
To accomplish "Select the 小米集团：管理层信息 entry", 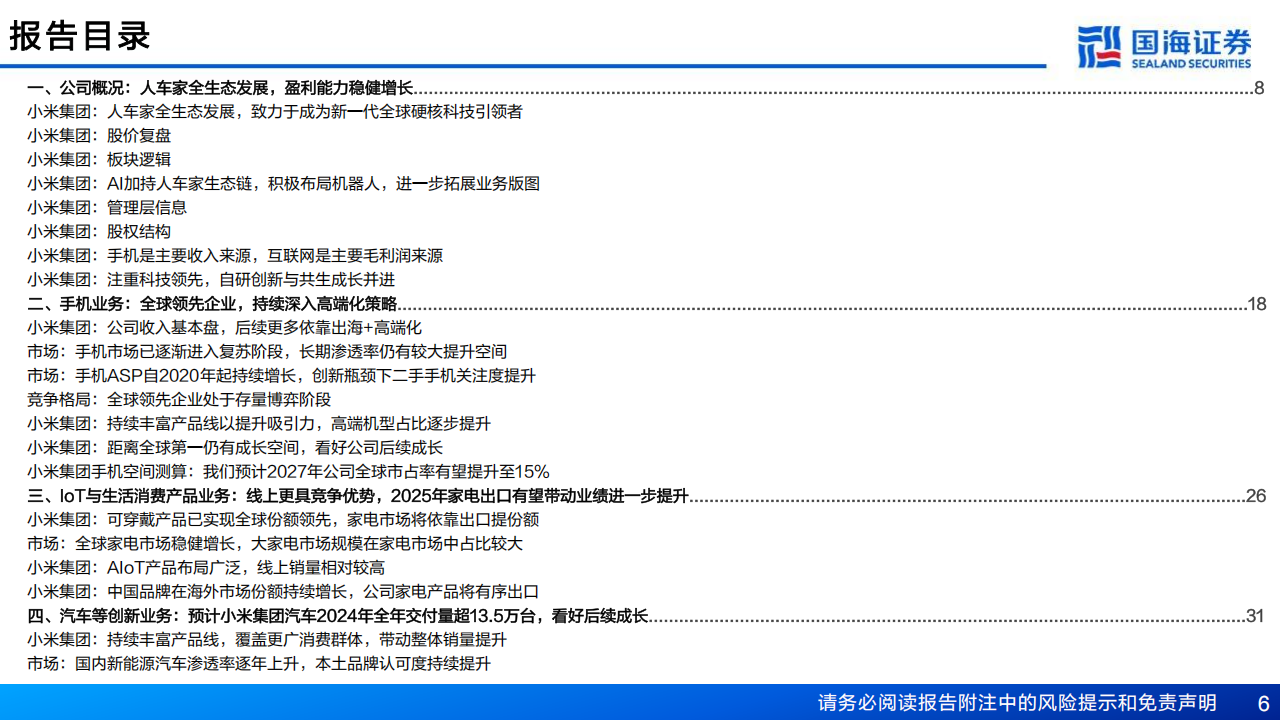I will [107, 208].
